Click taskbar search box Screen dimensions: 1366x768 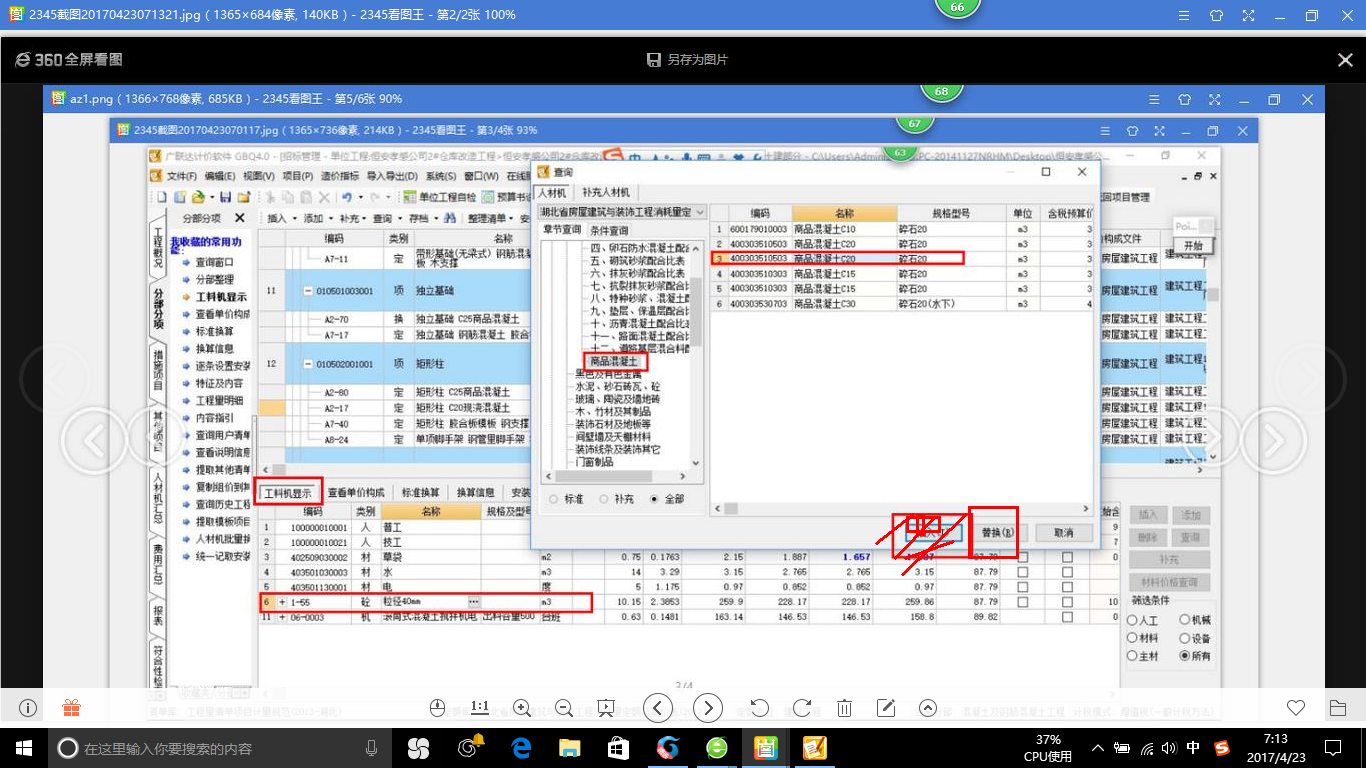point(219,748)
